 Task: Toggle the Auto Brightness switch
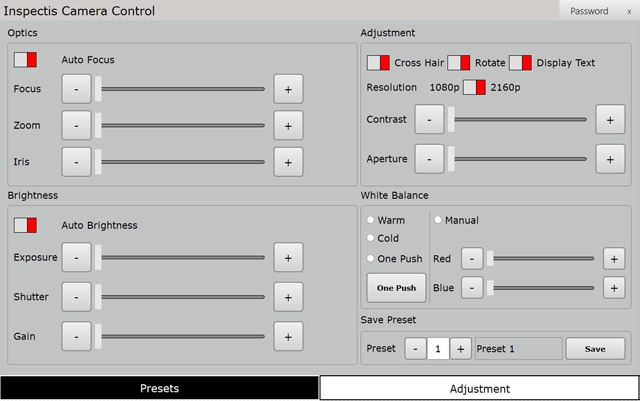click(26, 225)
